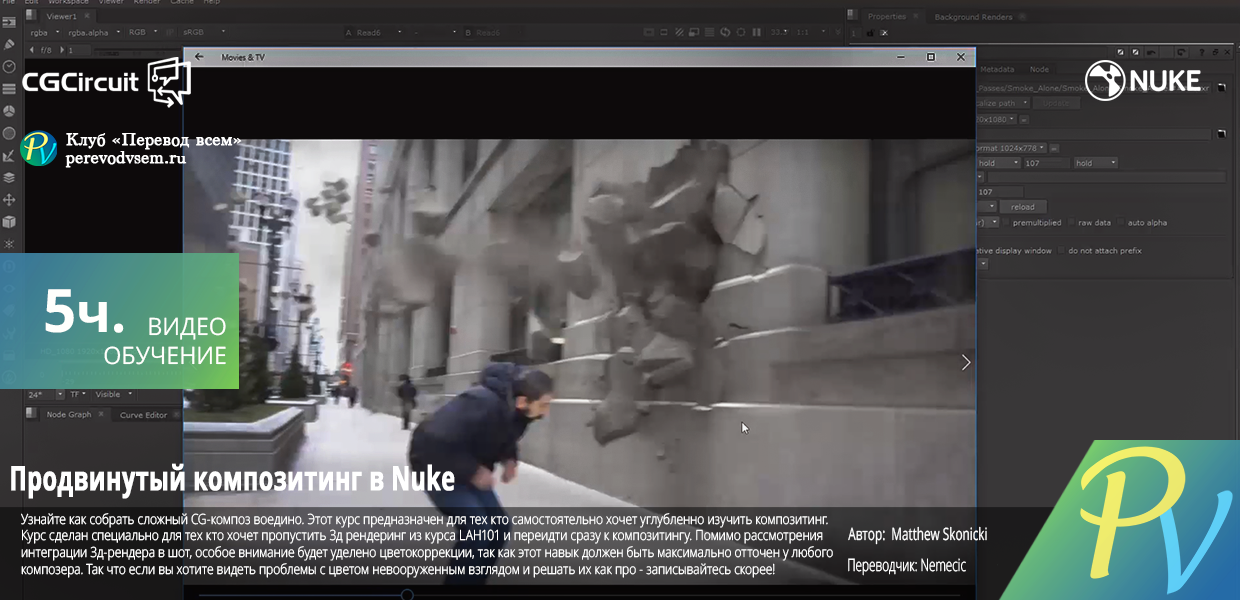The height and width of the screenshot is (600, 1240).
Task: Lock the Properties bin
Action: 869,33
